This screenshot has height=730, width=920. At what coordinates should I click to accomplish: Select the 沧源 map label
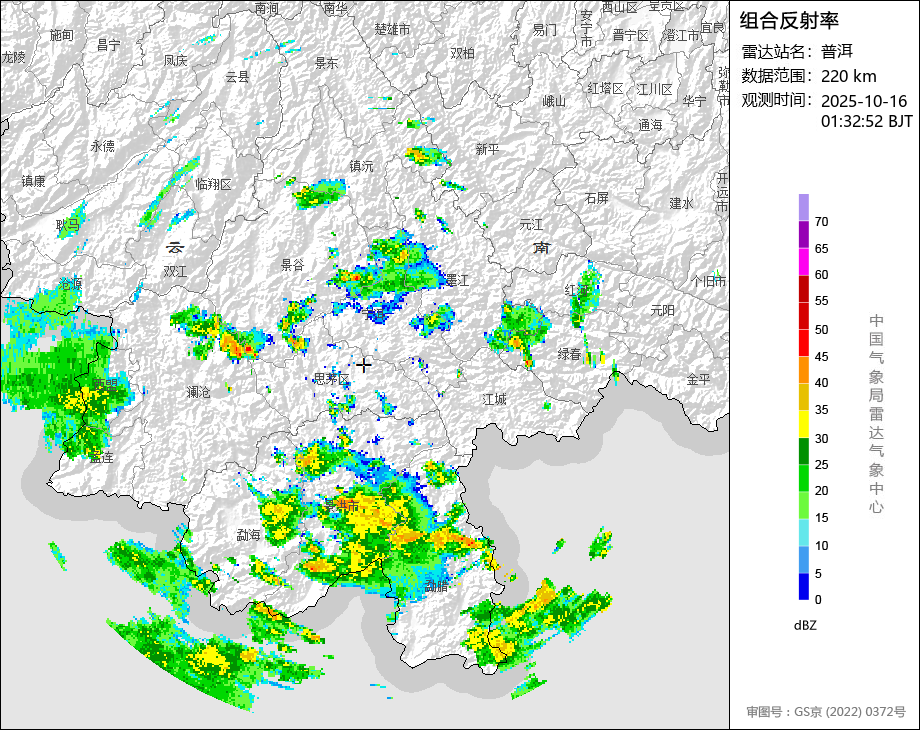(x=70, y=284)
